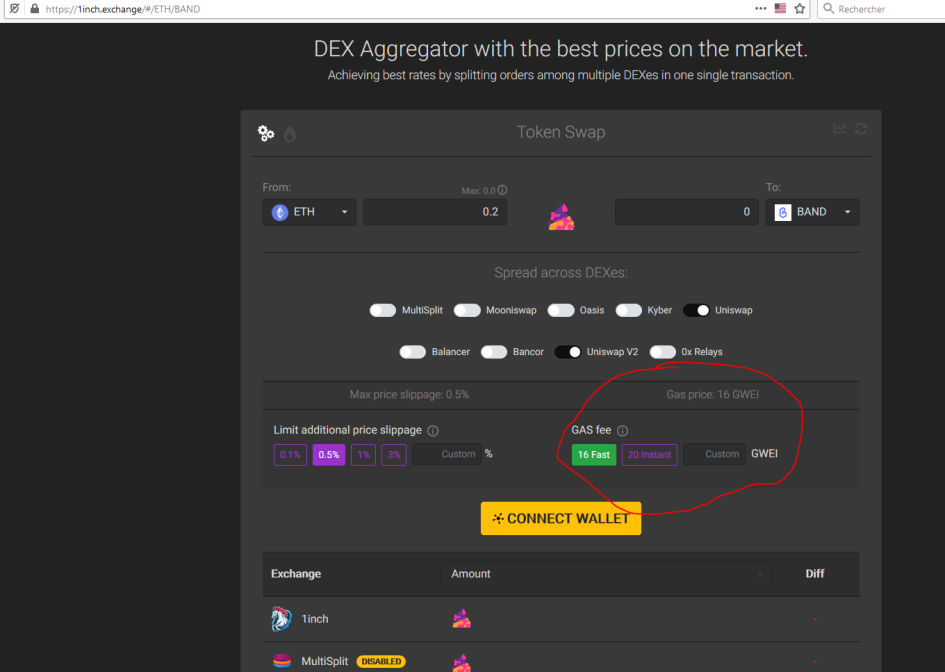Viewport: 945px width, 672px height.
Task: Click the flame drop icon beside settings
Action: point(290,134)
